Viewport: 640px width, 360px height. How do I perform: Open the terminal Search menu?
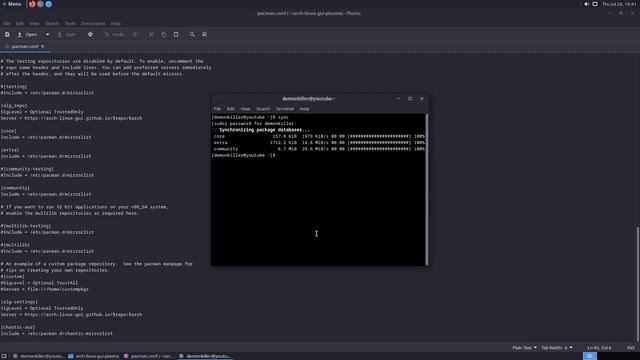tap(263, 109)
